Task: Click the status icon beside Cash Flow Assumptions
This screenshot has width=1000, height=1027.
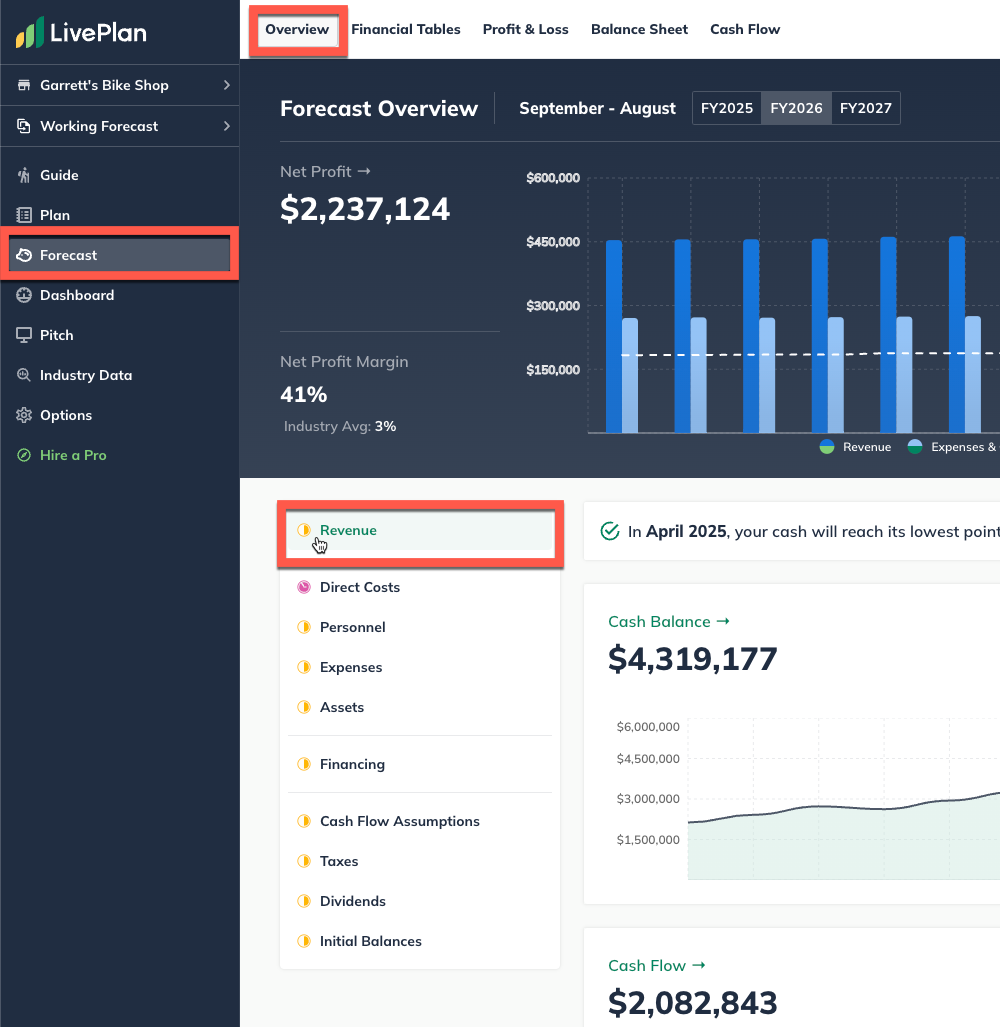Action: click(x=304, y=821)
